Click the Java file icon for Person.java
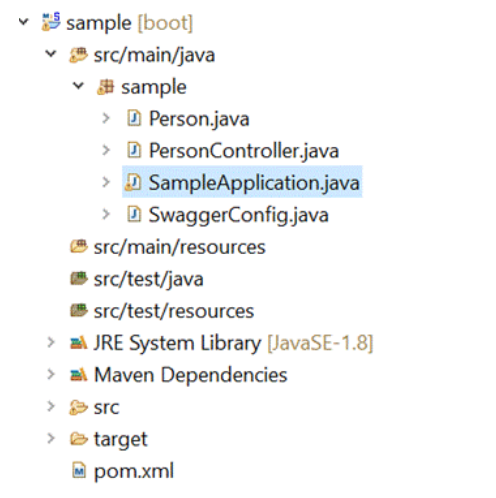The width and height of the screenshot is (496, 498). click(x=134, y=118)
